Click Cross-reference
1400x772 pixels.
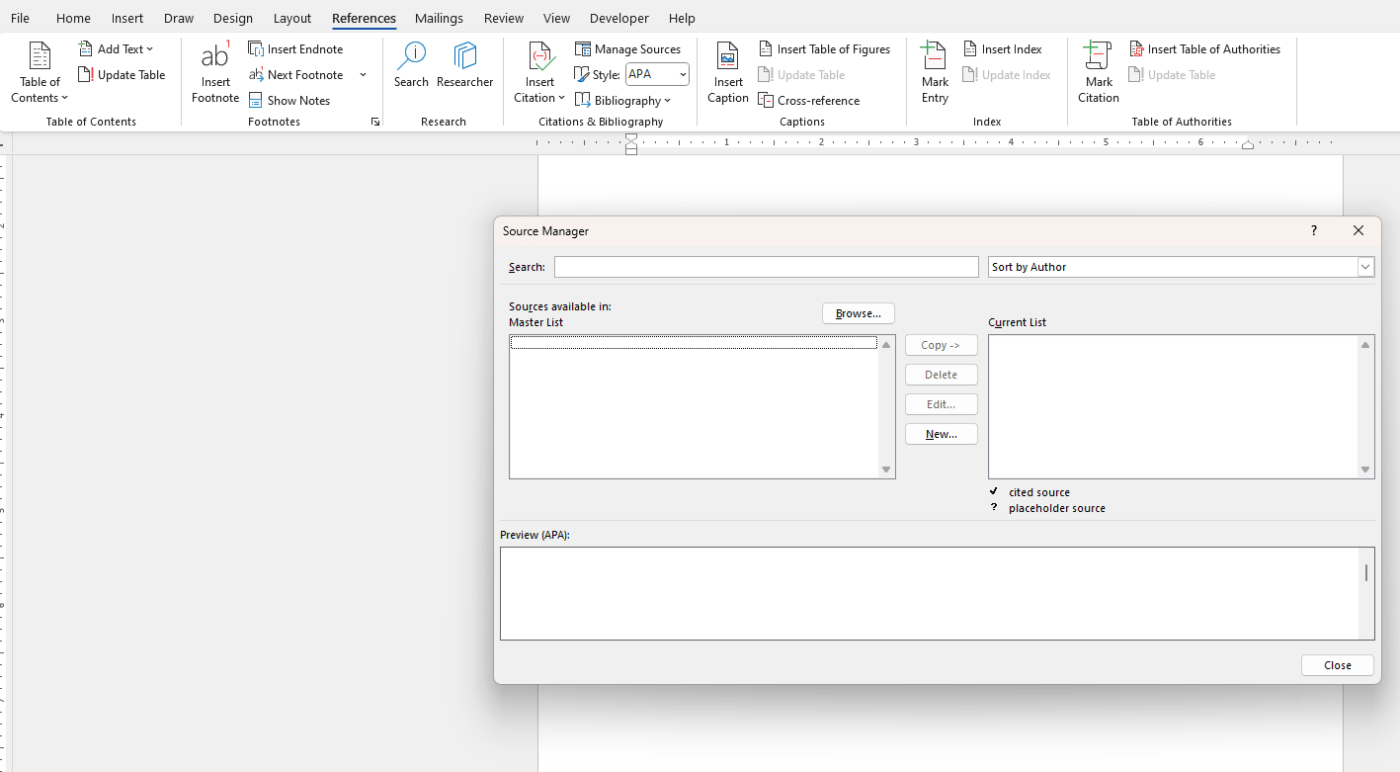[809, 101]
